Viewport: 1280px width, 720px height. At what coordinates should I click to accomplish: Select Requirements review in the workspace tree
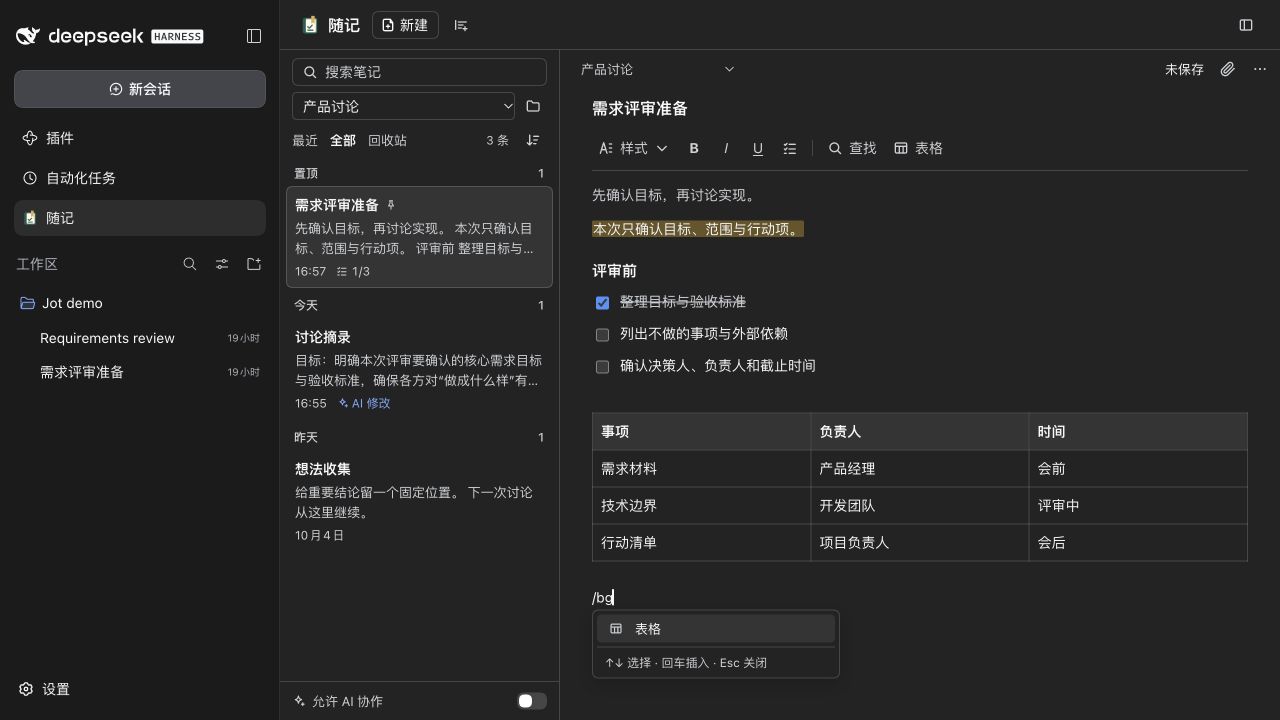click(140, 338)
